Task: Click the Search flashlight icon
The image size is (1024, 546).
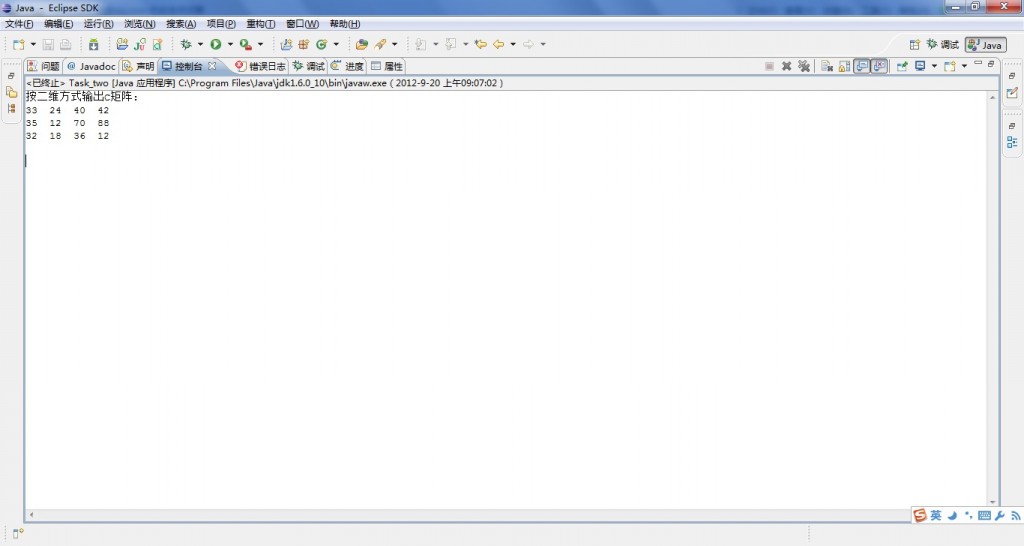Action: [380, 44]
